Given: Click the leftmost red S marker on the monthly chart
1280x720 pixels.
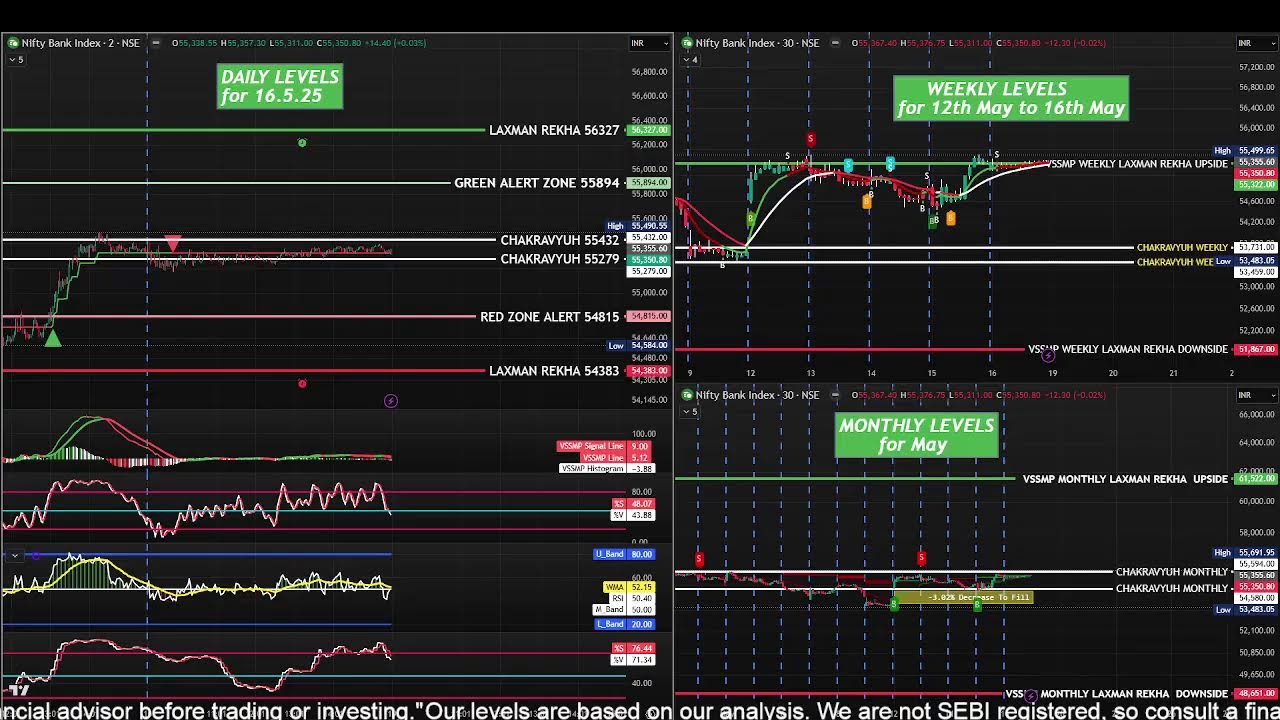Looking at the screenshot, I should tap(699, 558).
